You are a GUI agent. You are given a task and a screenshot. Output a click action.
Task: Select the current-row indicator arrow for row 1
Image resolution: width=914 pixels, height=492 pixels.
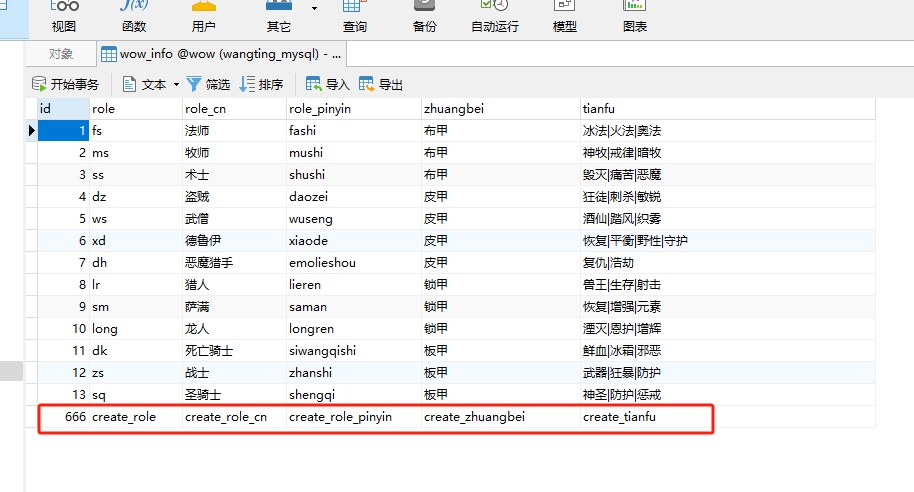coord(31,131)
